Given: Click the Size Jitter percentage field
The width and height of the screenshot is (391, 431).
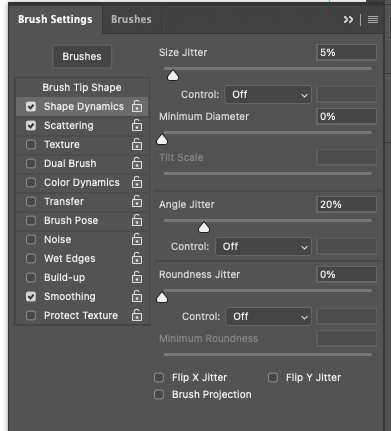Looking at the screenshot, I should pos(347,53).
